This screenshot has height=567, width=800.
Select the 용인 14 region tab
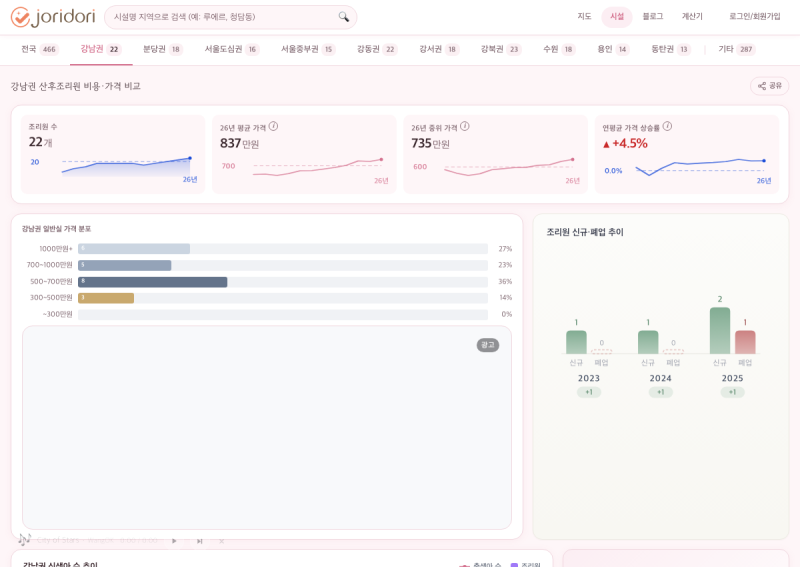[x=613, y=49]
